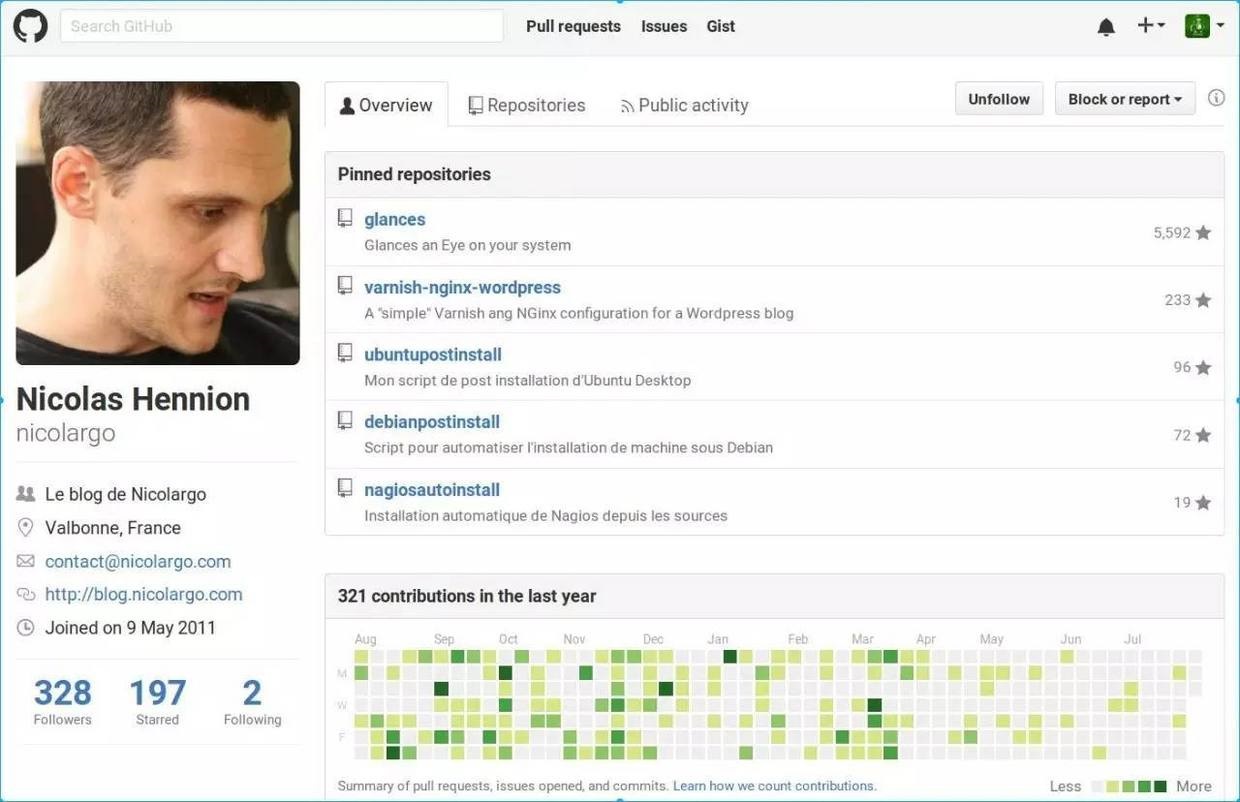Screen dimensions: 1240x802
Task: Open Pull requests in the top navigation
Action: [x=573, y=26]
